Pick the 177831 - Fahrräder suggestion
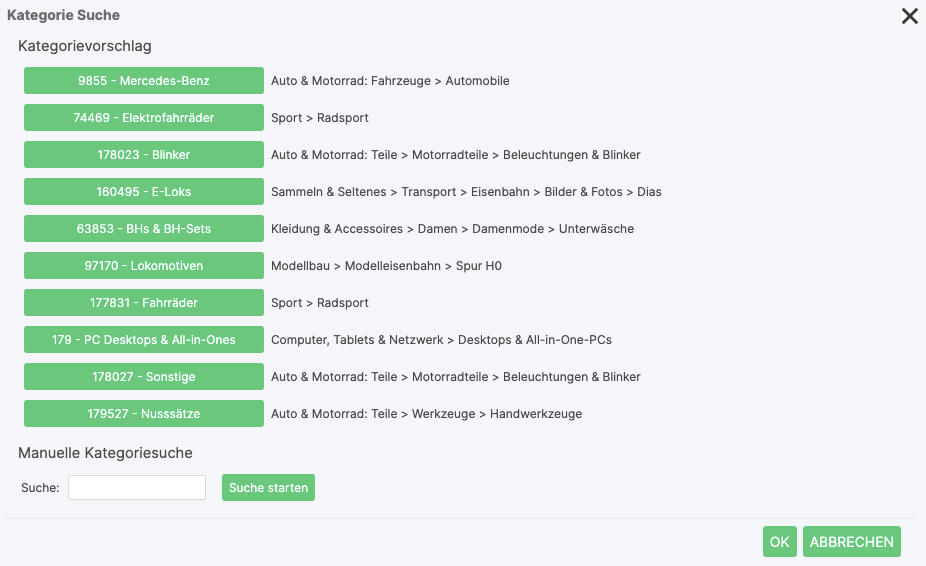926x566 pixels. coord(144,303)
